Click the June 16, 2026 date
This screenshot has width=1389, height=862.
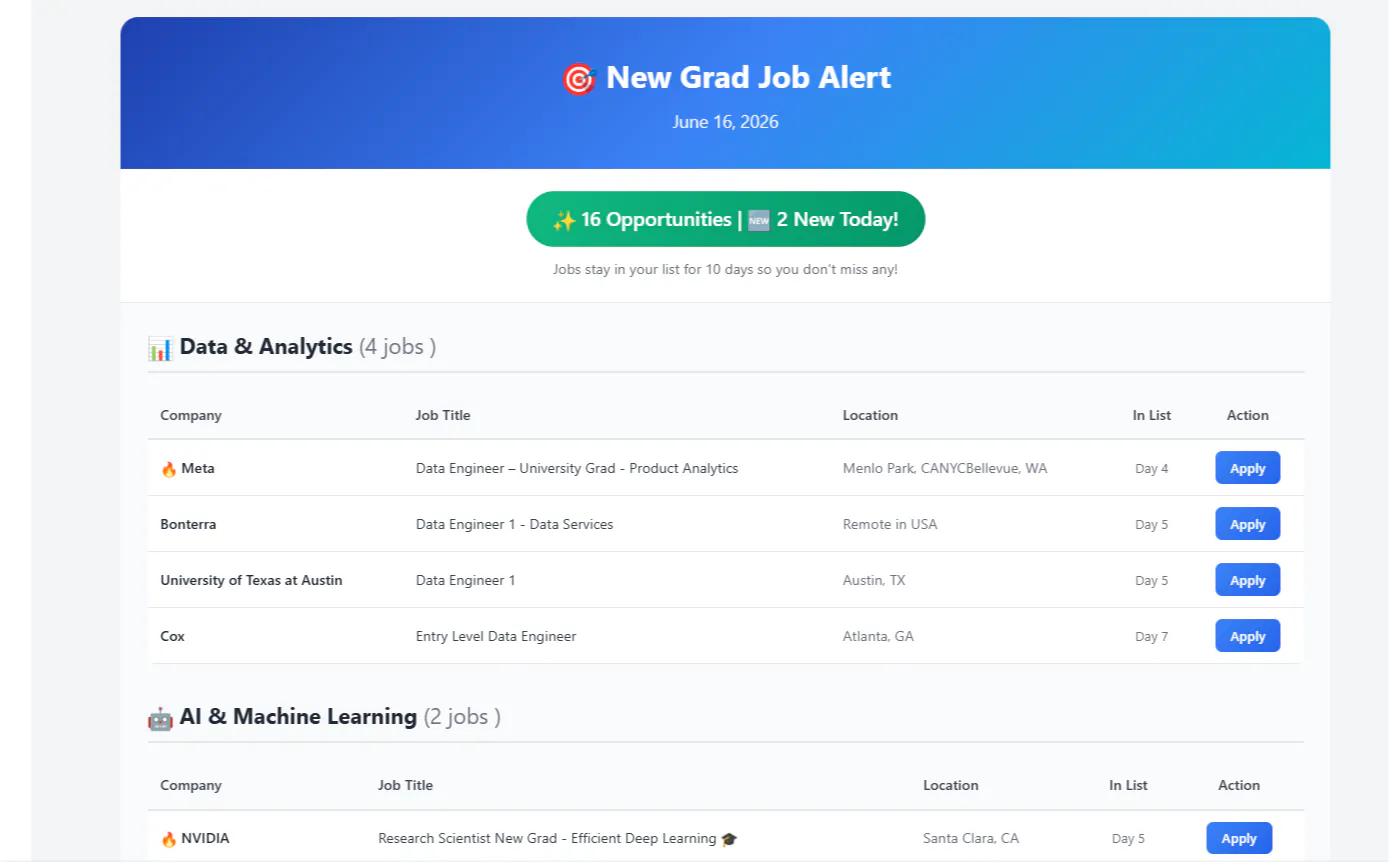click(725, 122)
